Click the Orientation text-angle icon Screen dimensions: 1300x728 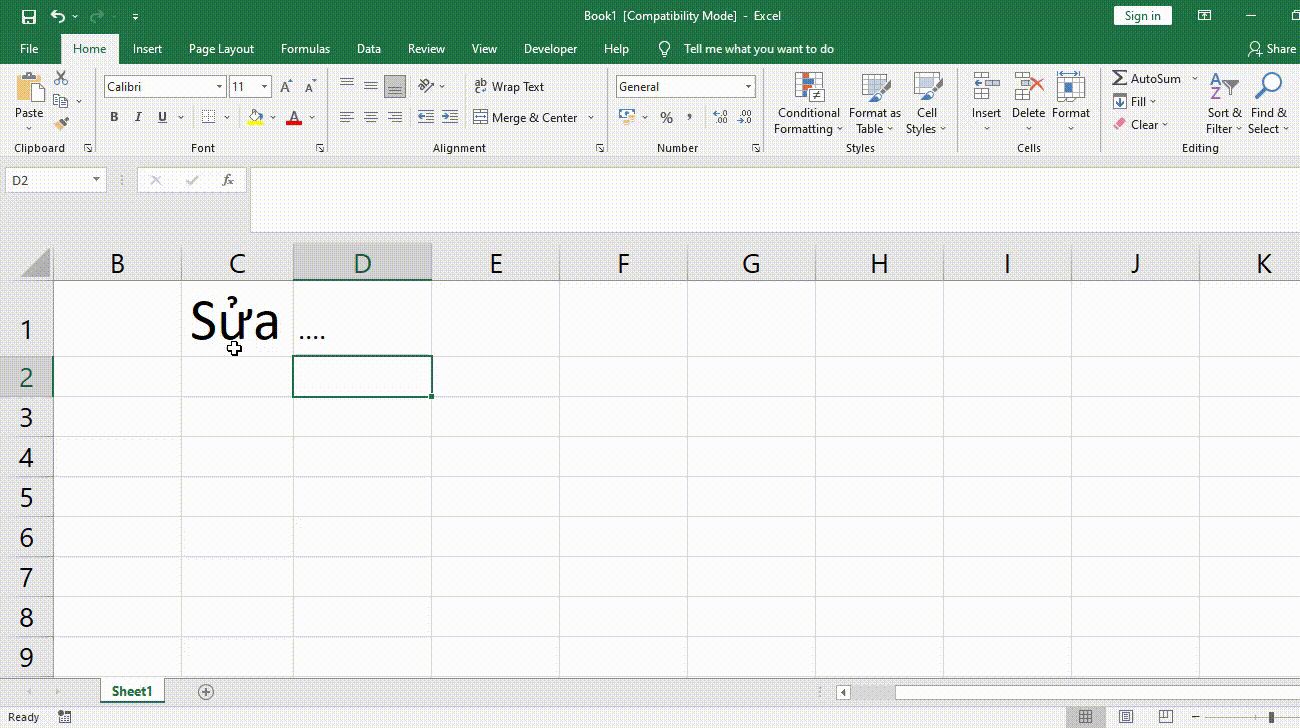pos(427,86)
